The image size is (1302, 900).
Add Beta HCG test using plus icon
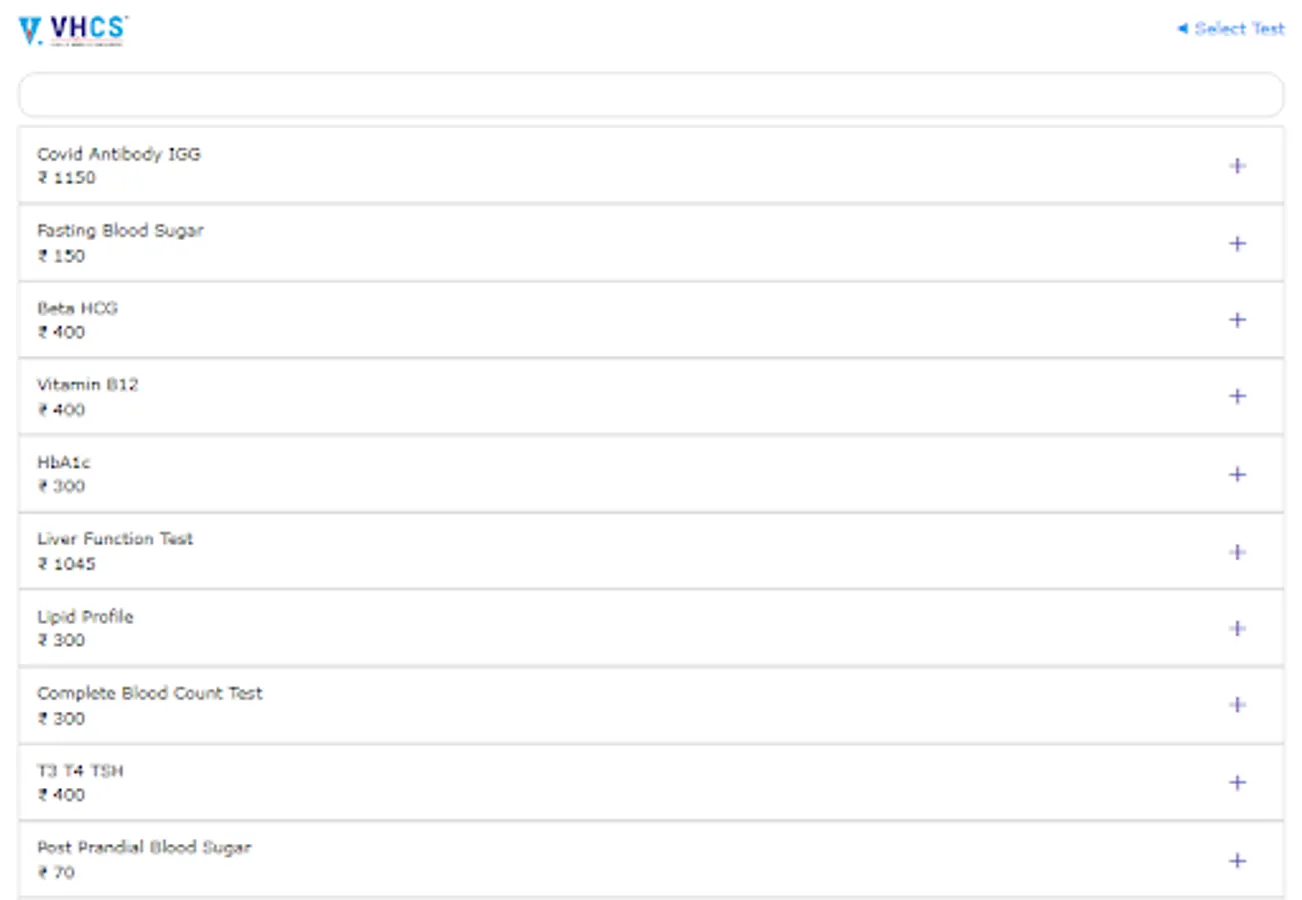pyautogui.click(x=1237, y=320)
